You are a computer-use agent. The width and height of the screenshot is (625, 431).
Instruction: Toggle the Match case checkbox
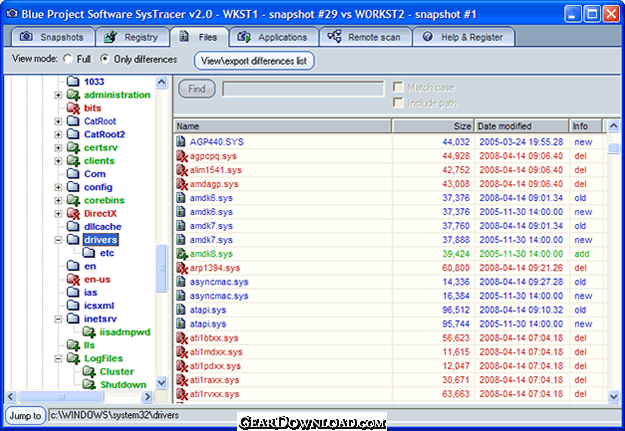(x=398, y=87)
